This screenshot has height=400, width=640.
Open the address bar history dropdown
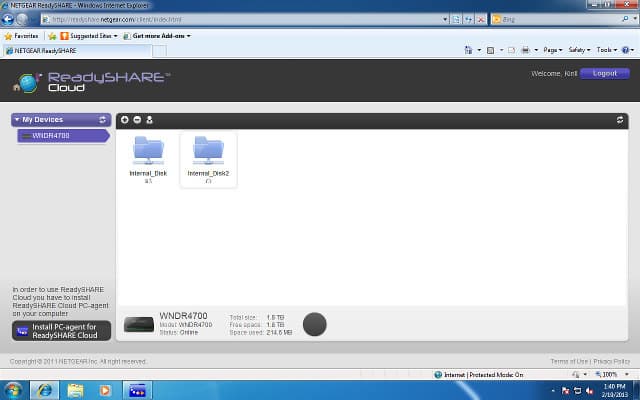(445, 19)
